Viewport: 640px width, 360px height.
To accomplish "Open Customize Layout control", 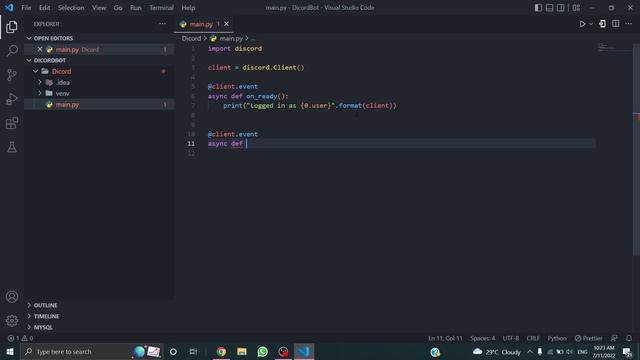I will (576, 8).
